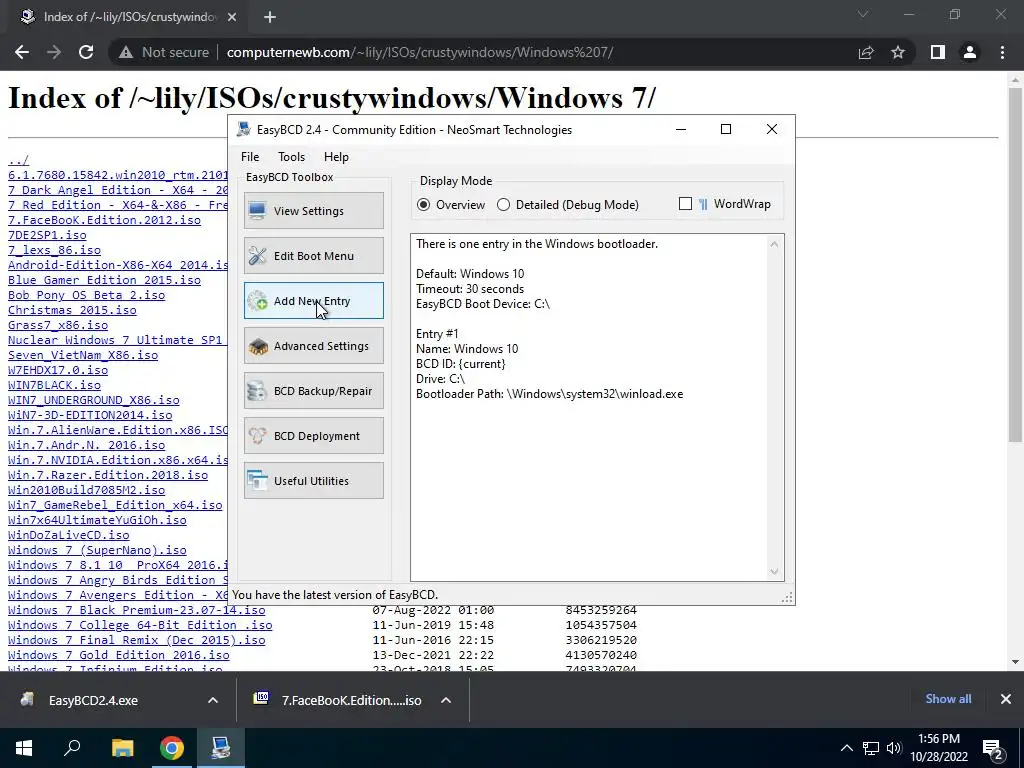Open the Tools menu in EasyBCD
1024x768 pixels.
click(291, 157)
